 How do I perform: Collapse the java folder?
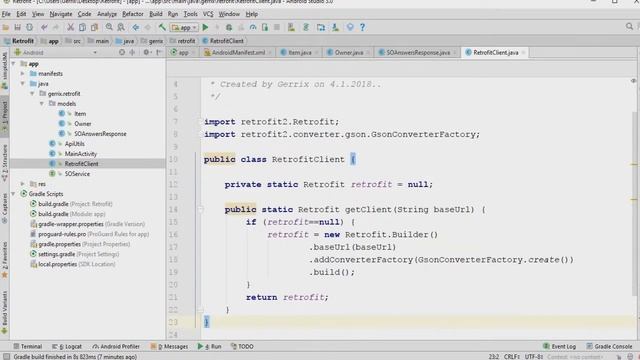pyautogui.click(x=23, y=84)
